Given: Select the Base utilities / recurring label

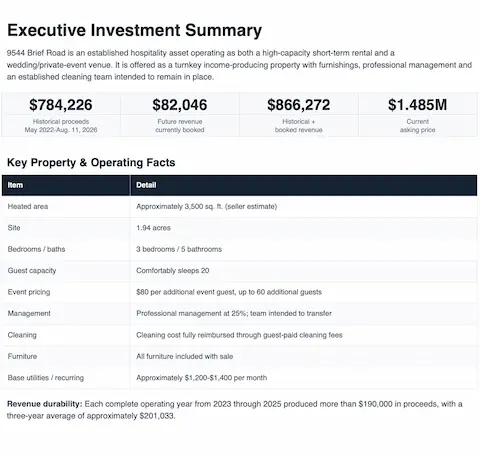Looking at the screenshot, I should point(46,378).
